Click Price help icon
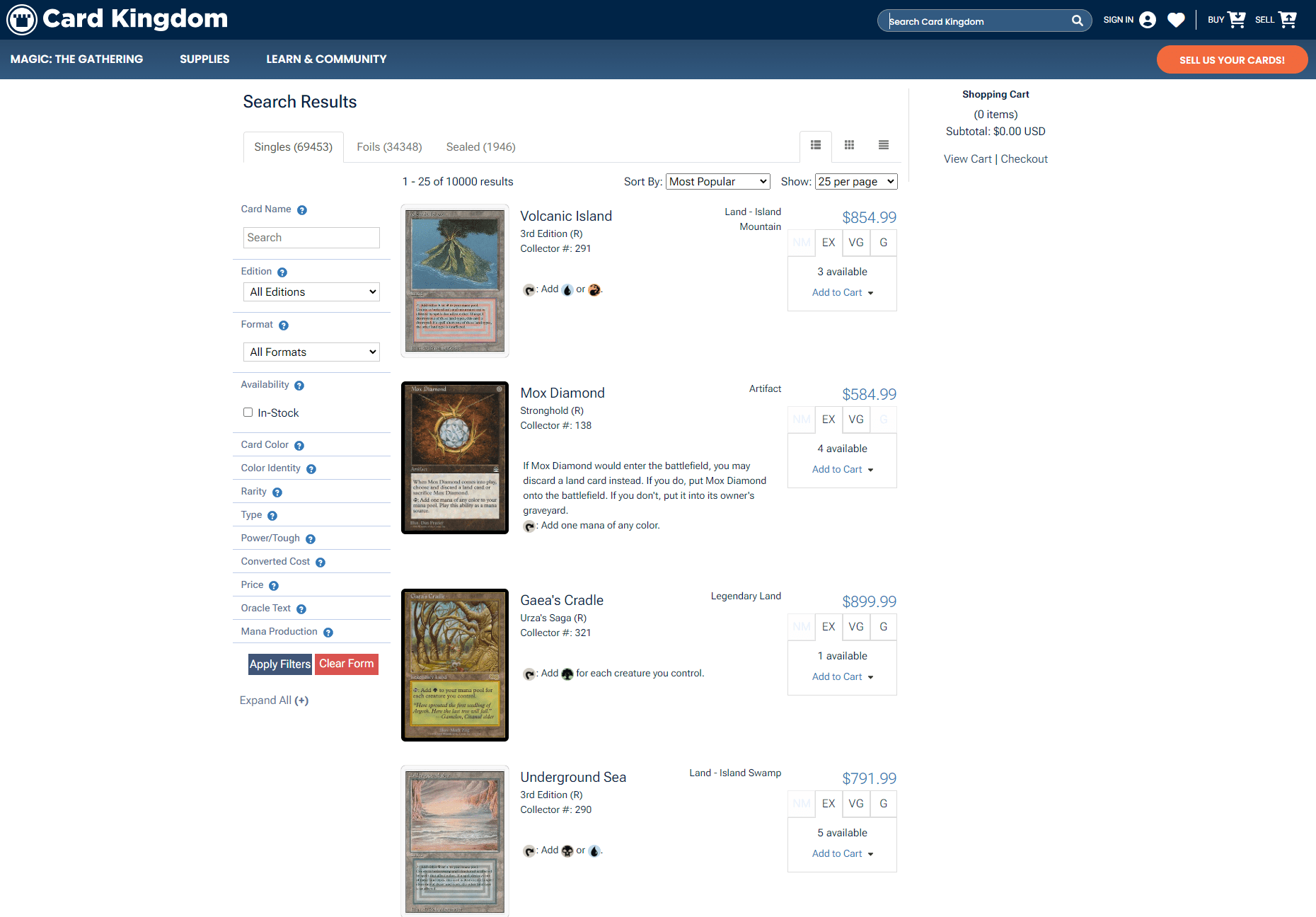The width and height of the screenshot is (1316, 917). [274, 586]
